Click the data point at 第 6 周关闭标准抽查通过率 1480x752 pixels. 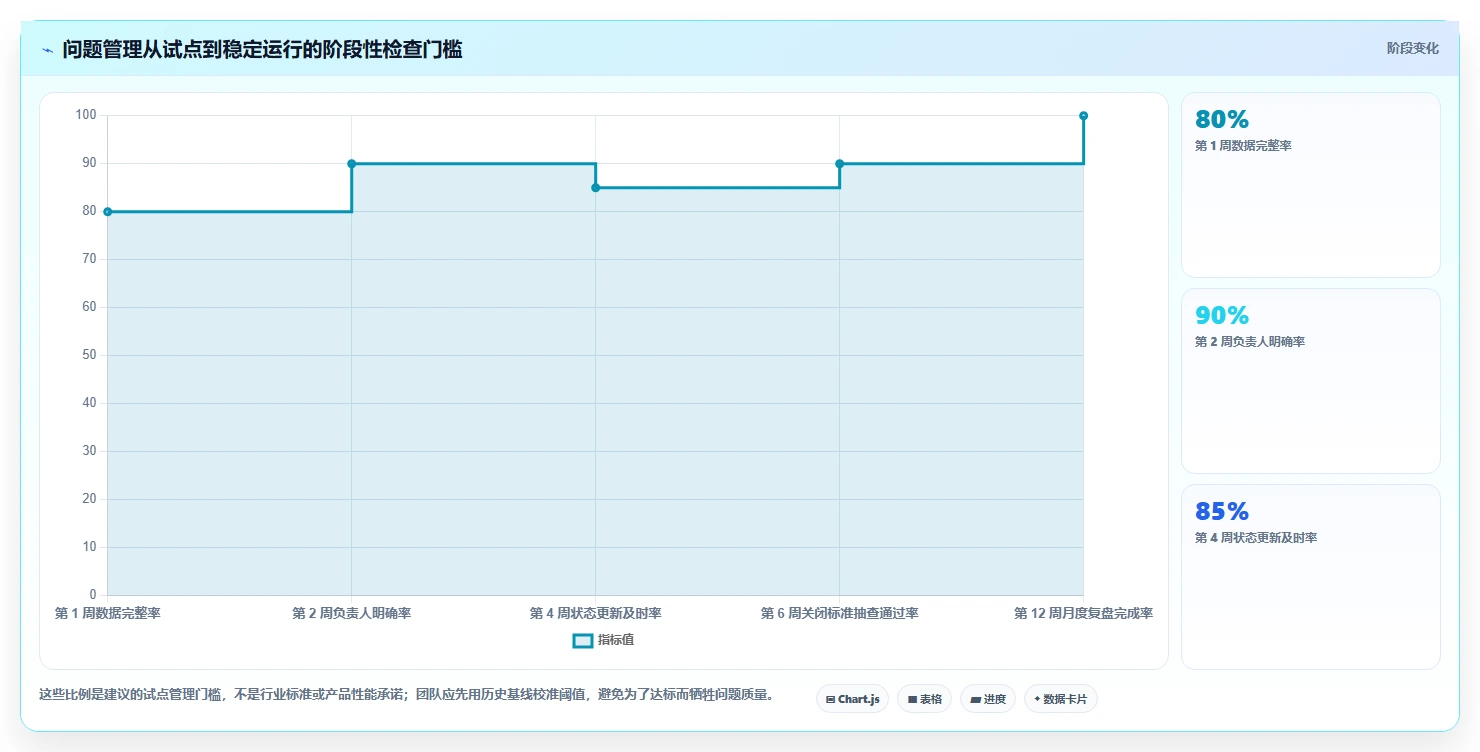[839, 164]
